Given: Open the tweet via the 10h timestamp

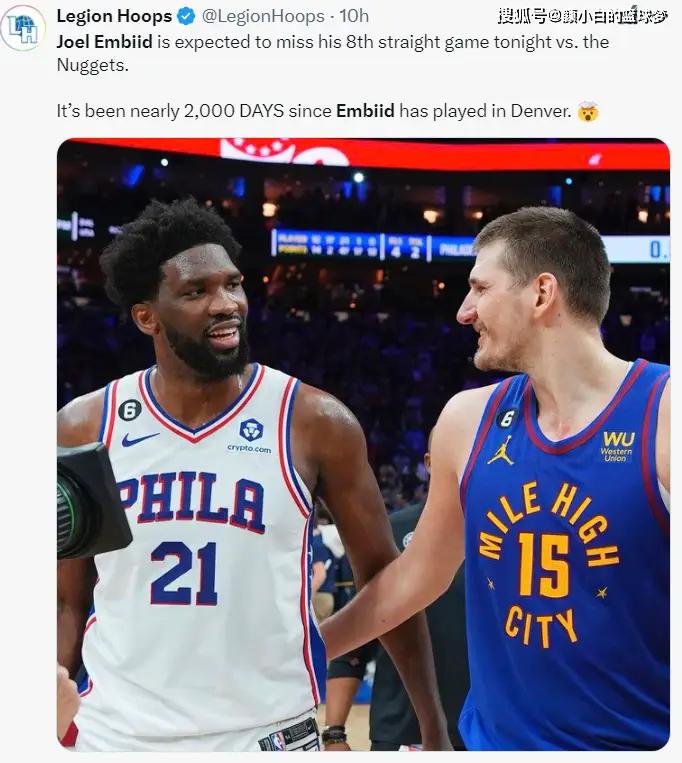Looking at the screenshot, I should click(x=354, y=16).
